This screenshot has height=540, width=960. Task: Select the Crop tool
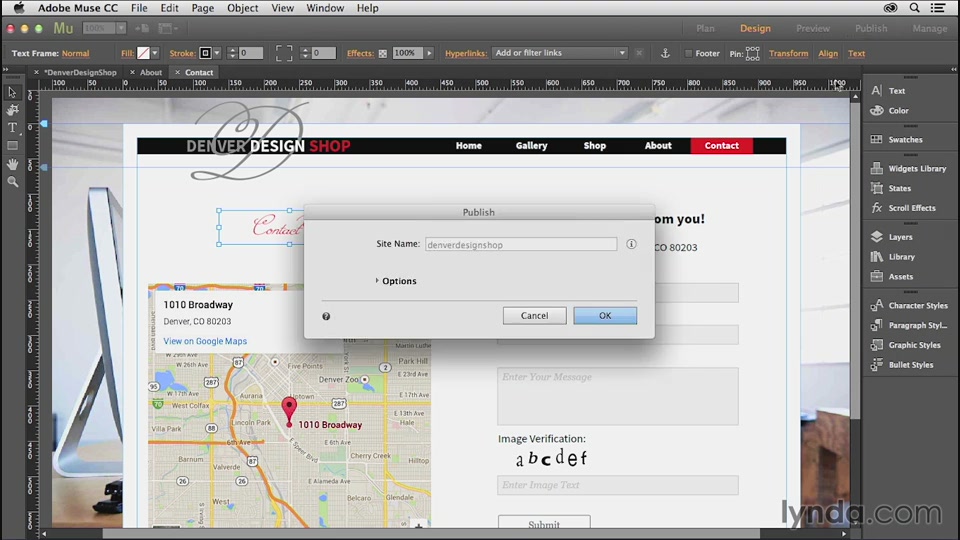tap(12, 110)
